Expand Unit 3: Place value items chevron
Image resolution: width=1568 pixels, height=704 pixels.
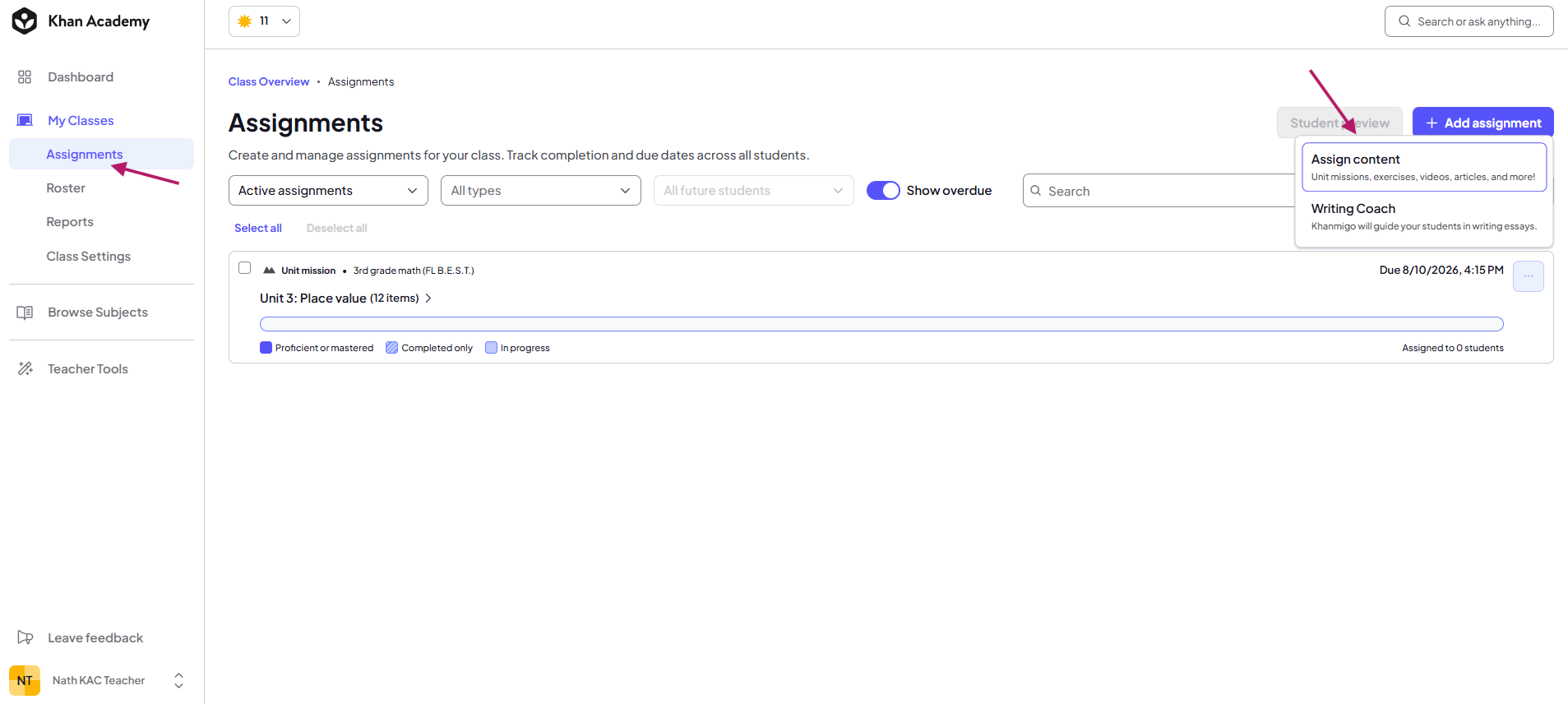[428, 298]
